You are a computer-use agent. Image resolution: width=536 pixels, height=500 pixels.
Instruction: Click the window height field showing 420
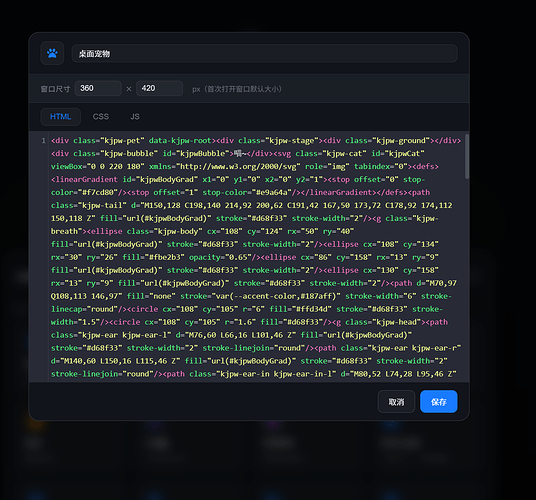[x=159, y=88]
